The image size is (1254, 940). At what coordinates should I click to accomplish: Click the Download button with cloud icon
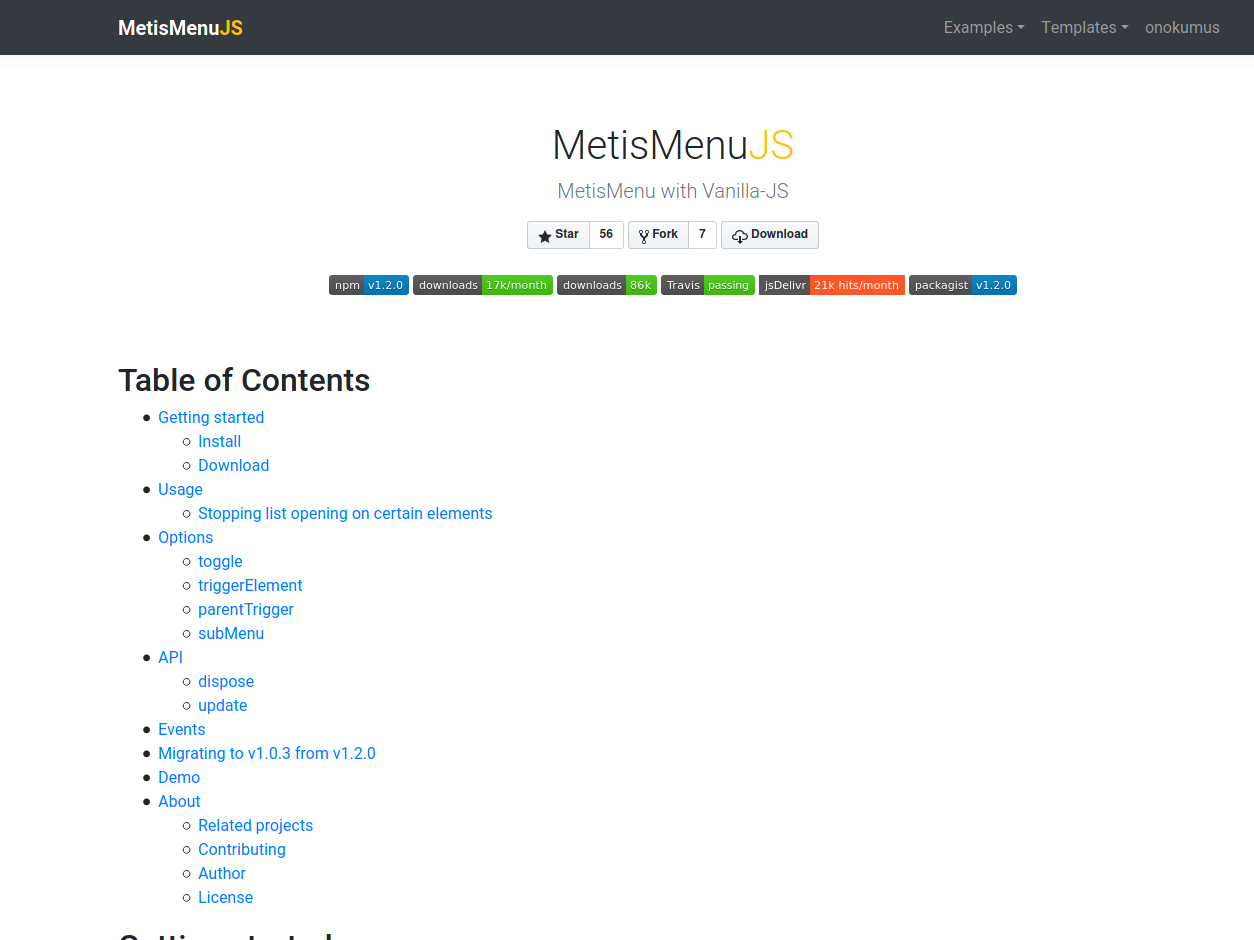coord(770,235)
